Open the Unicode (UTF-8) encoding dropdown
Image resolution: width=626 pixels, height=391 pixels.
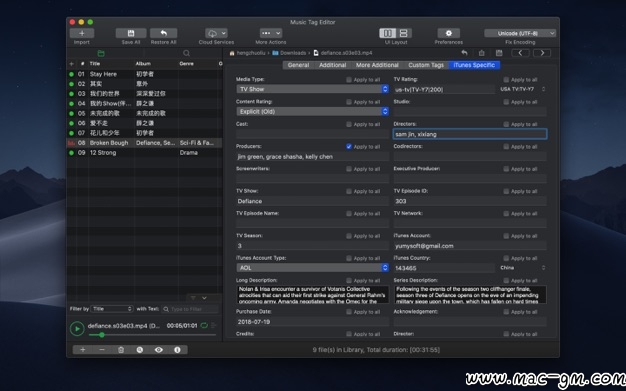pos(520,33)
